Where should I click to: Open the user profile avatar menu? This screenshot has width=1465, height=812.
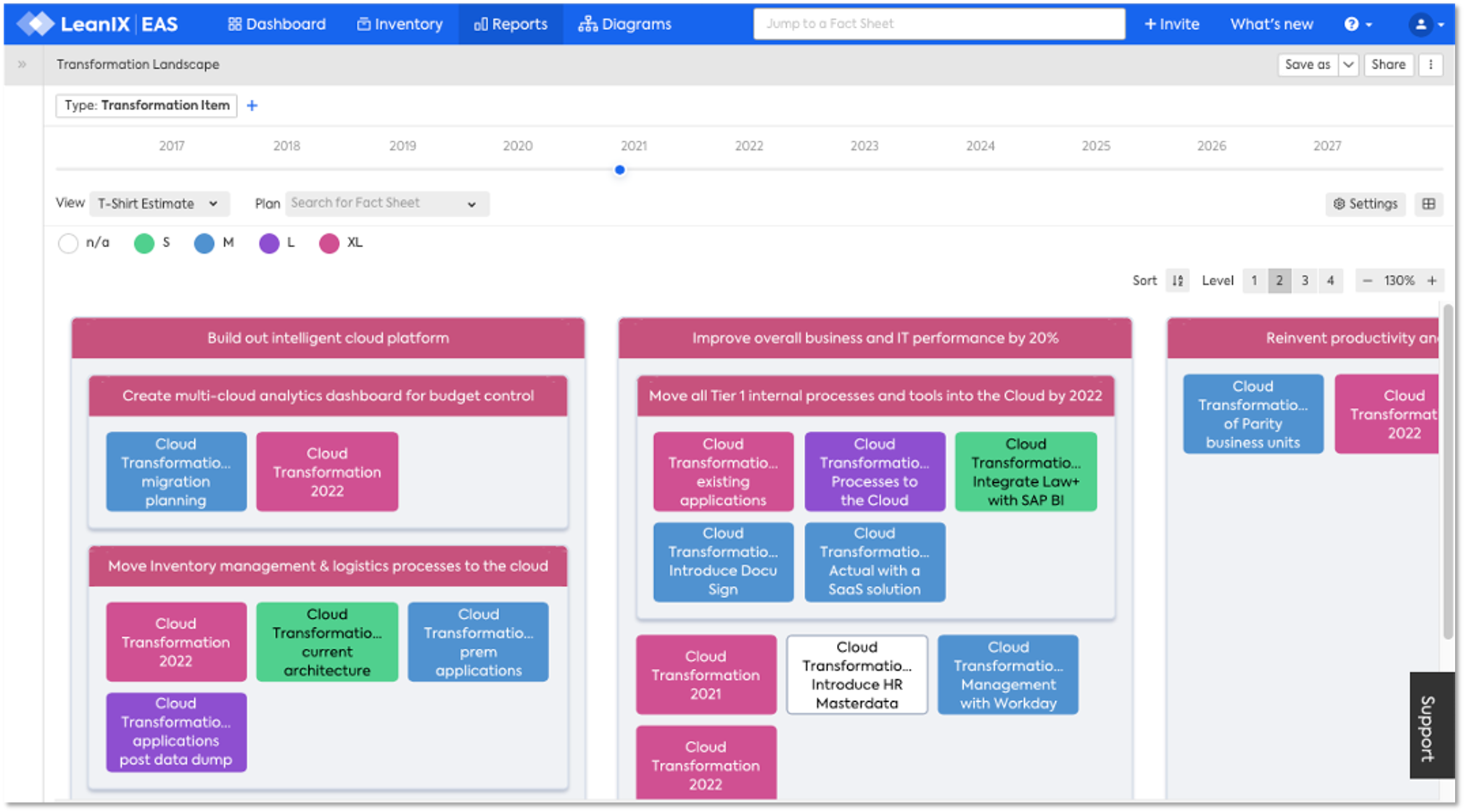click(1421, 24)
